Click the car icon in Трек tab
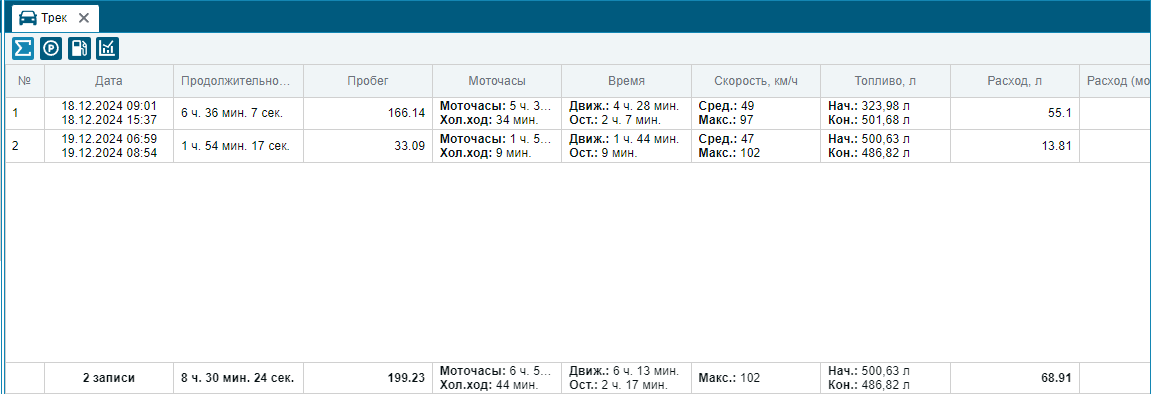This screenshot has width=1152, height=394. click(x=27, y=18)
